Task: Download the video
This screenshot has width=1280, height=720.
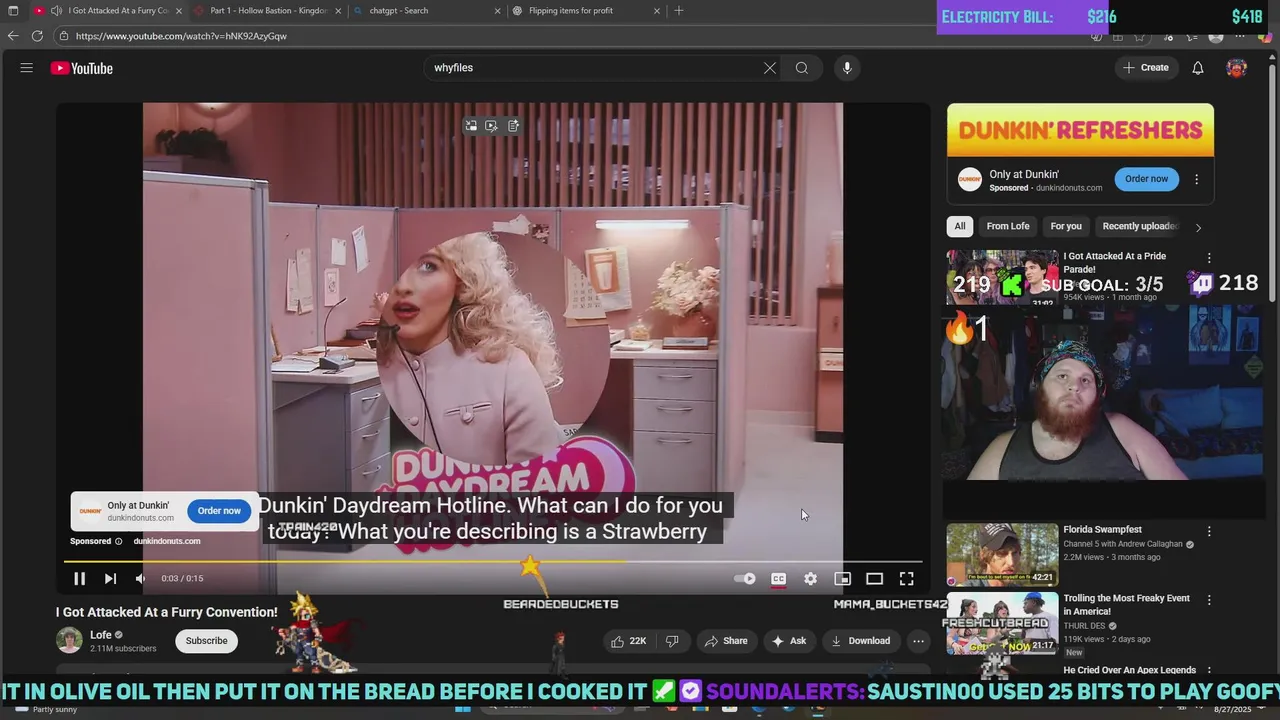Action: tap(860, 641)
